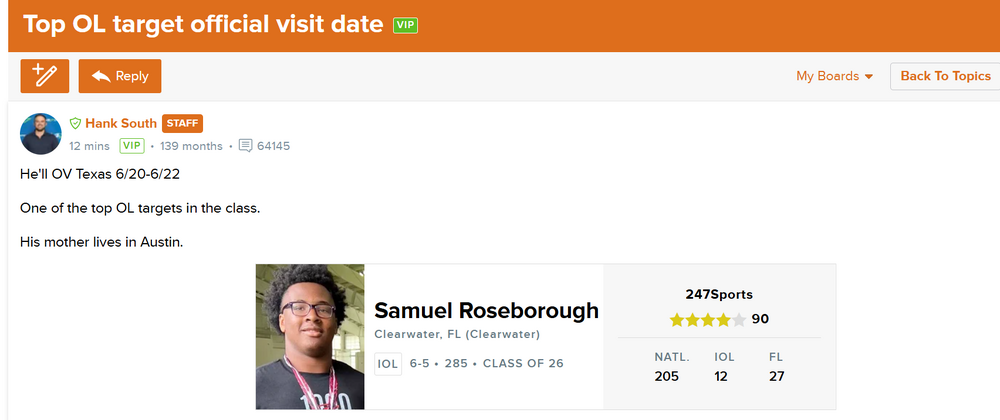Click Hank South's avatar photo
The height and width of the screenshot is (420, 1000).
(x=41, y=134)
